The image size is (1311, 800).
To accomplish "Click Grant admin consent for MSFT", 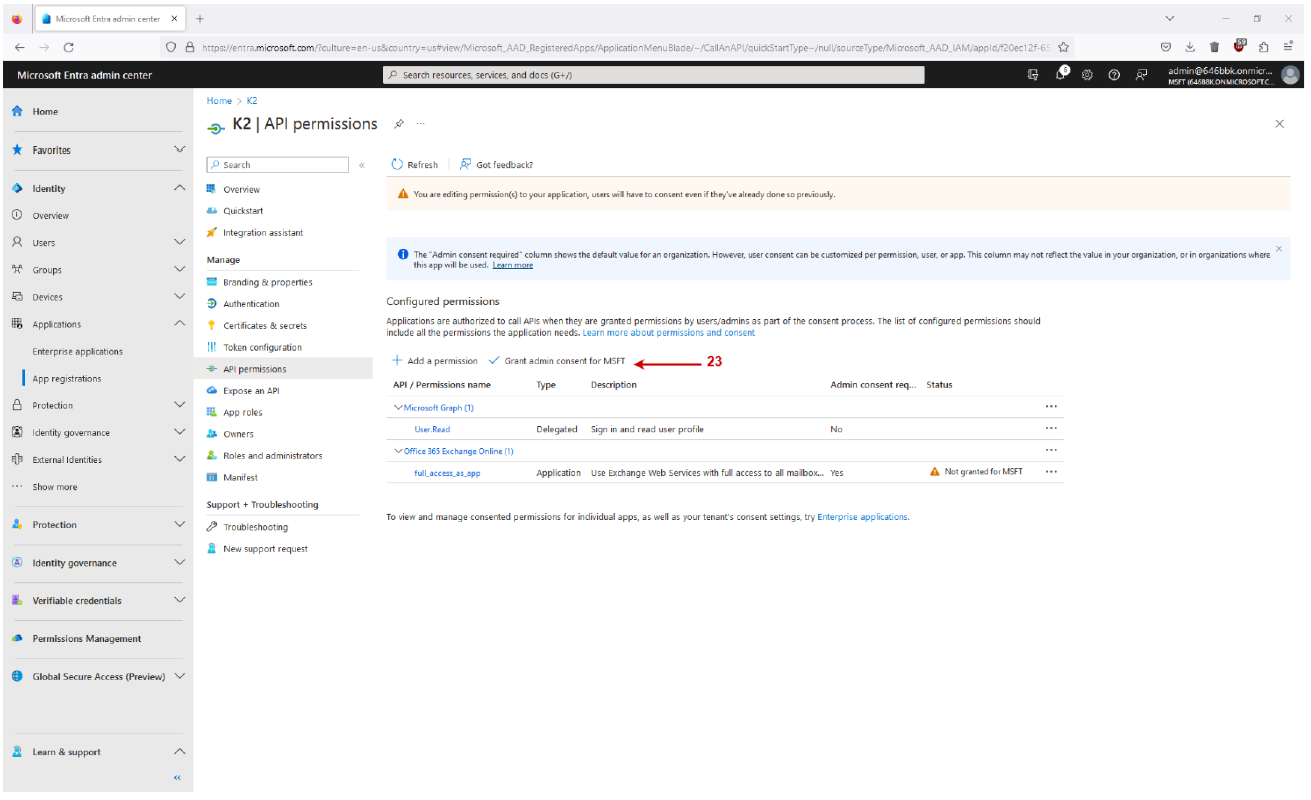I will pos(557,361).
